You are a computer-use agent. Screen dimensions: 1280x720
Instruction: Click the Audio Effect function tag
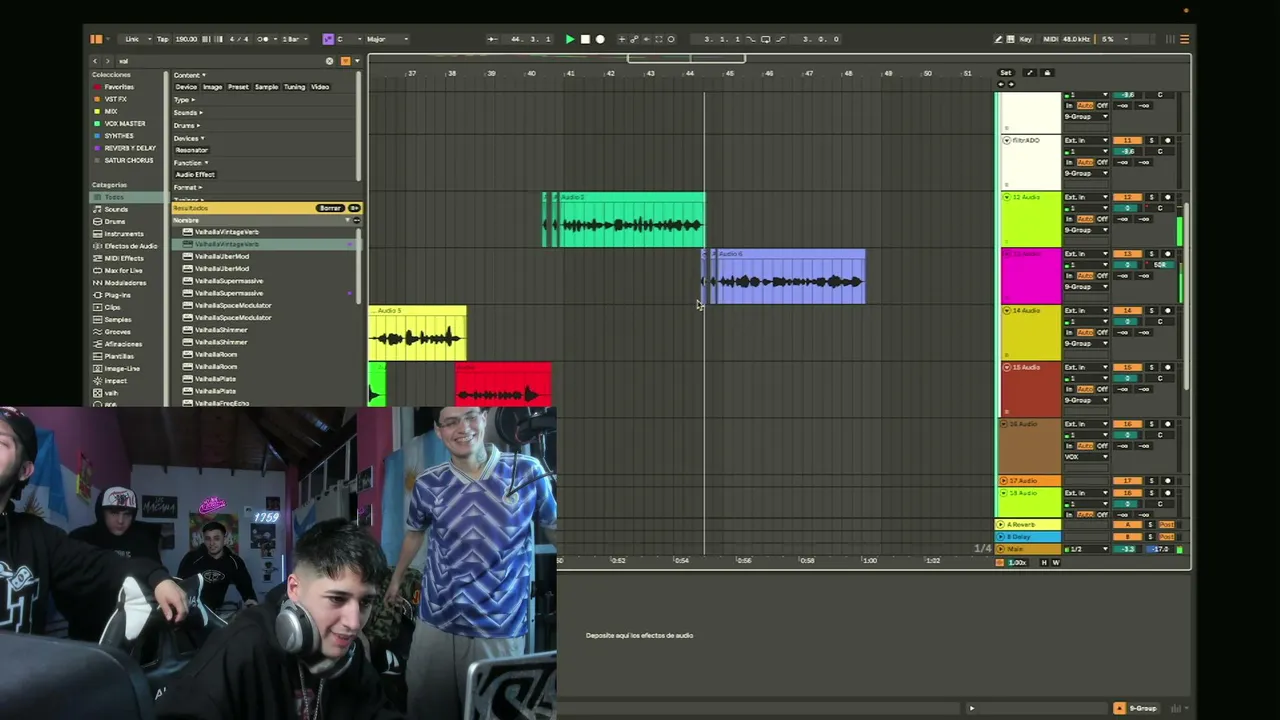(x=195, y=175)
